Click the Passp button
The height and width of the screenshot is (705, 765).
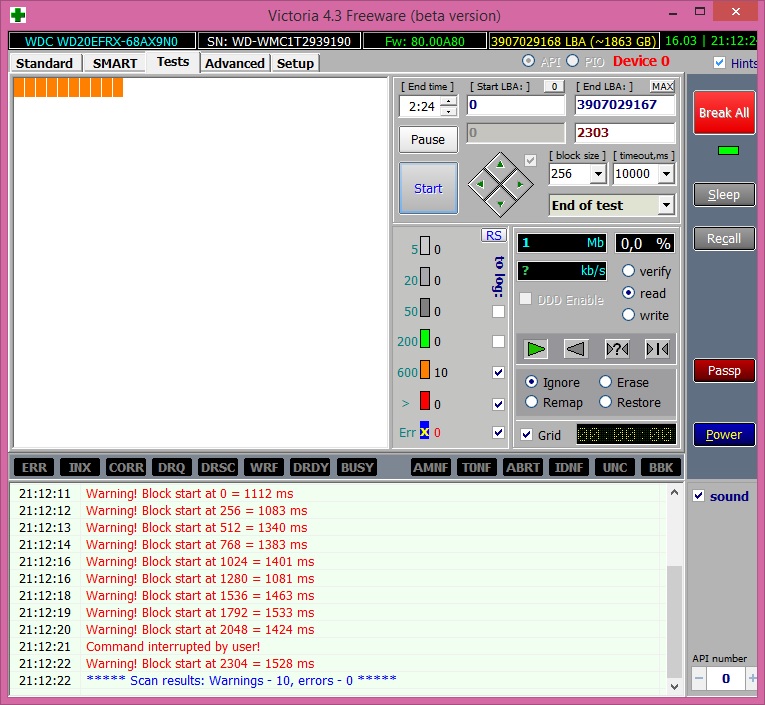click(724, 371)
